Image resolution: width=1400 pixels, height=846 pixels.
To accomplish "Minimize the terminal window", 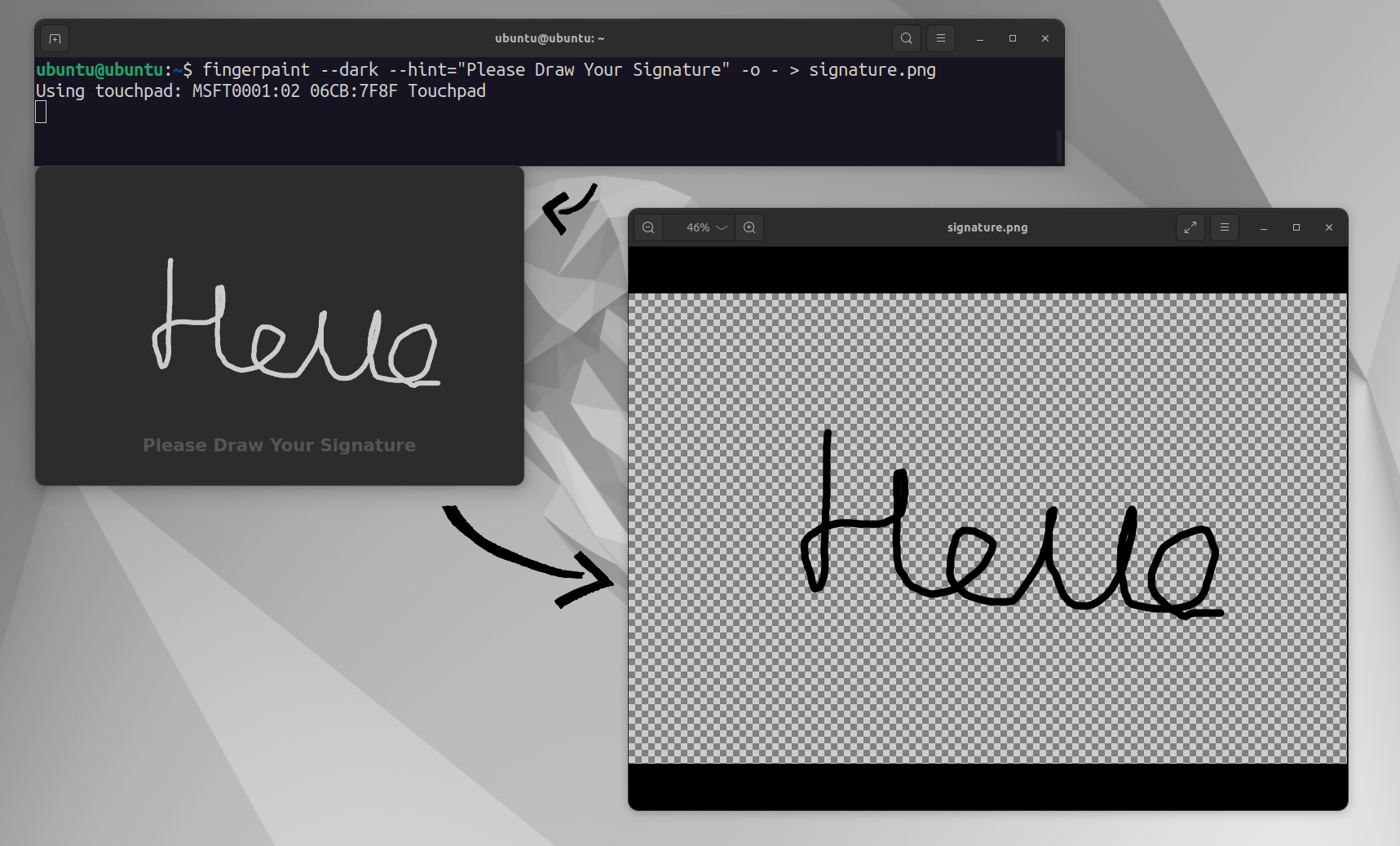I will (980, 38).
